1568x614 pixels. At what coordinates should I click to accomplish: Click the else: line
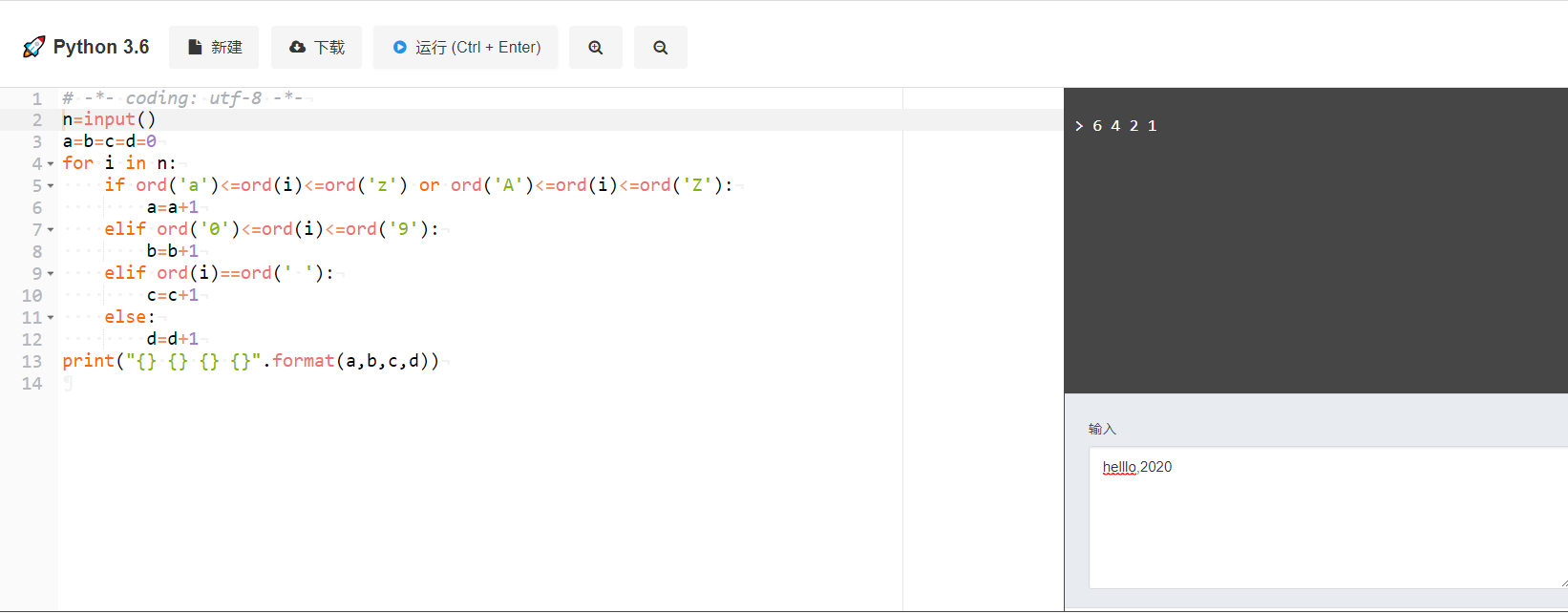tap(130, 318)
